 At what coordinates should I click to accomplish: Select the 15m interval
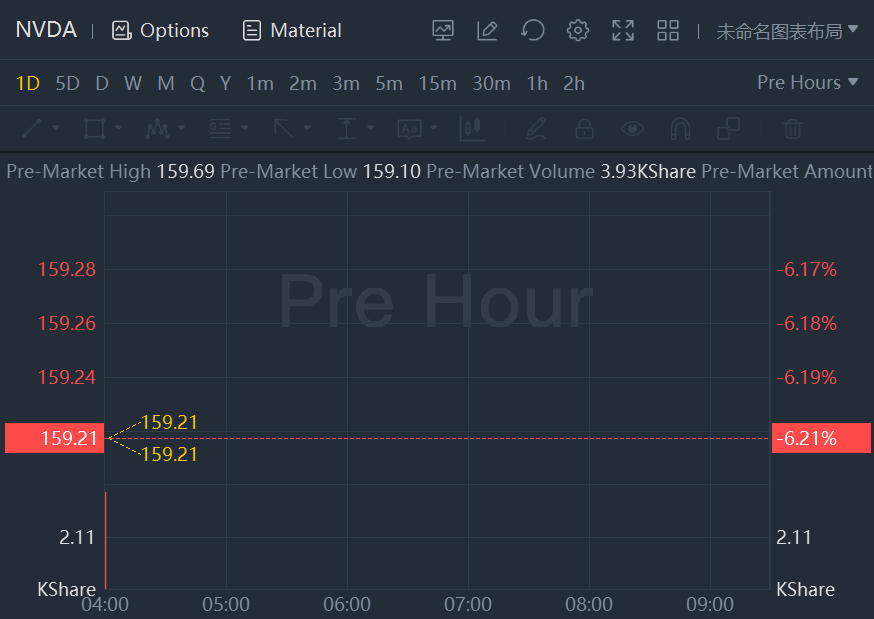pyautogui.click(x=437, y=84)
